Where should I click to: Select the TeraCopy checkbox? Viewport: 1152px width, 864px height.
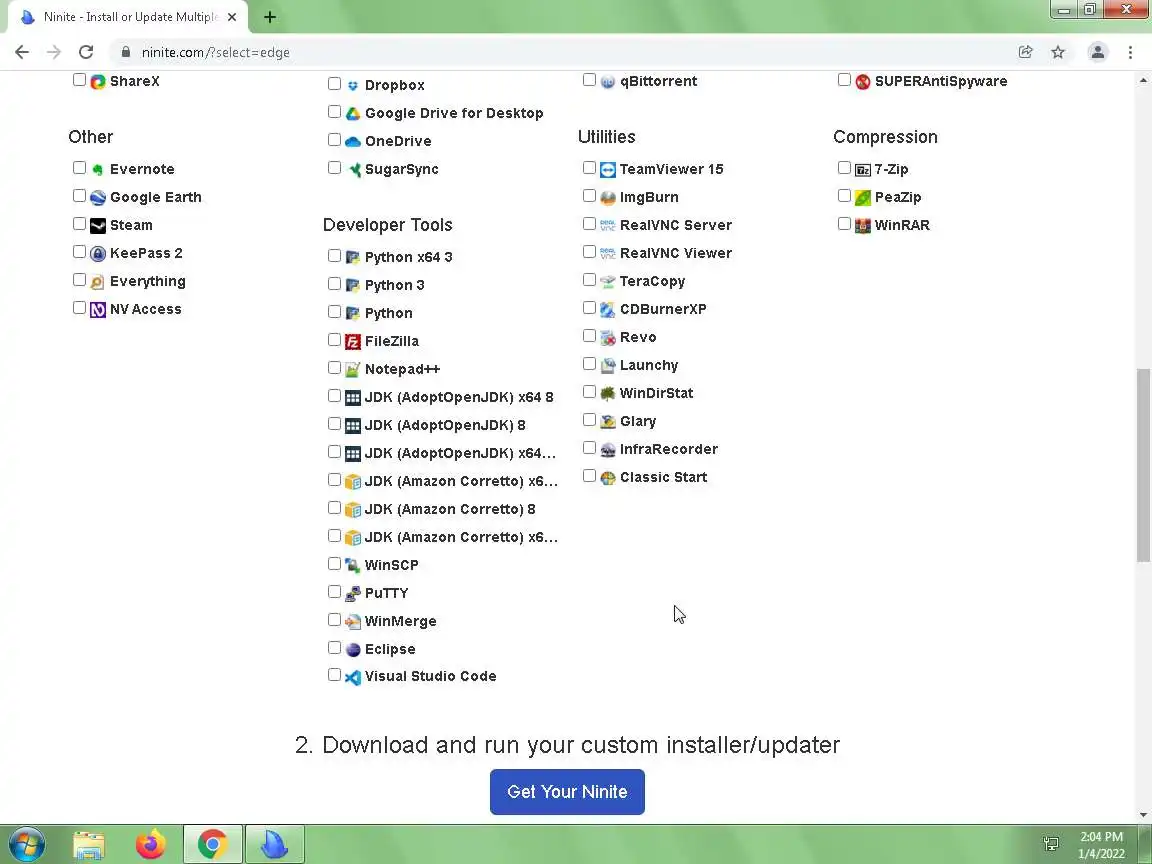589,280
